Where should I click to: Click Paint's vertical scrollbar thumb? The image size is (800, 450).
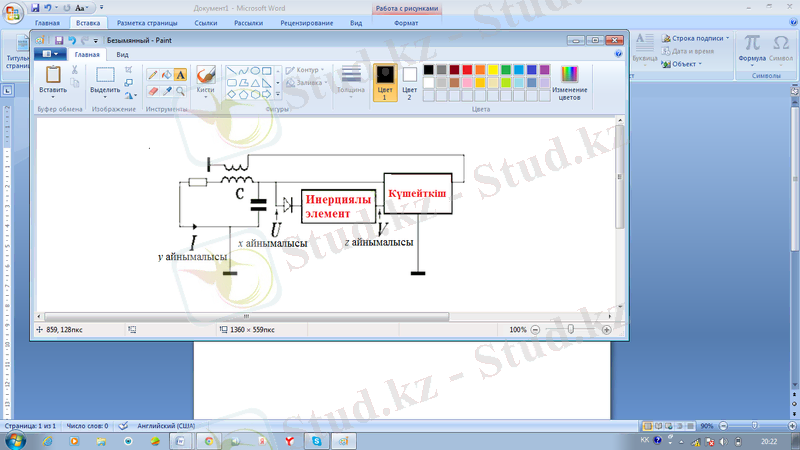click(620, 177)
